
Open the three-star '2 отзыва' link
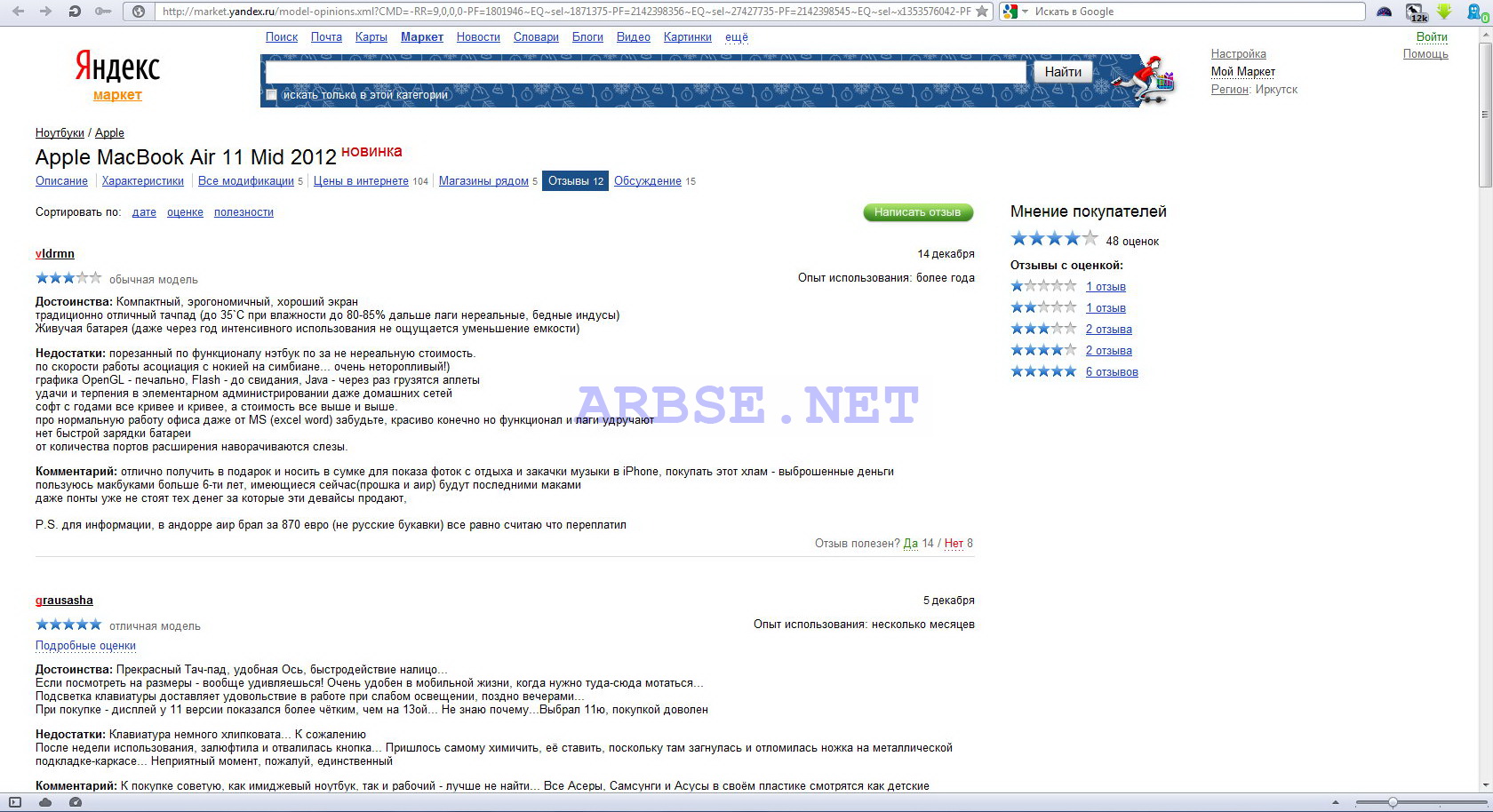(x=1109, y=330)
